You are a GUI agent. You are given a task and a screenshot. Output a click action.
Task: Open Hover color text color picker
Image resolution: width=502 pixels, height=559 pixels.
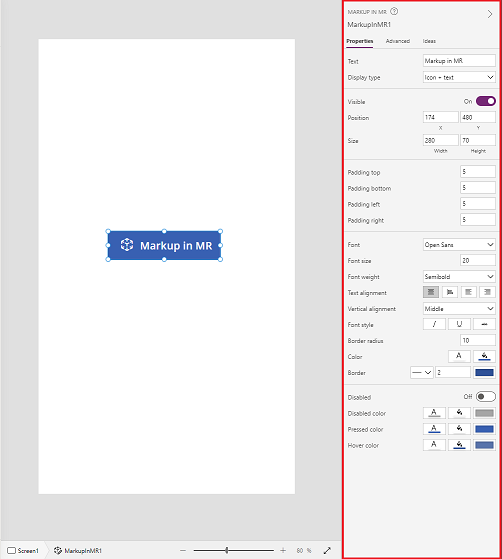[x=434, y=445]
